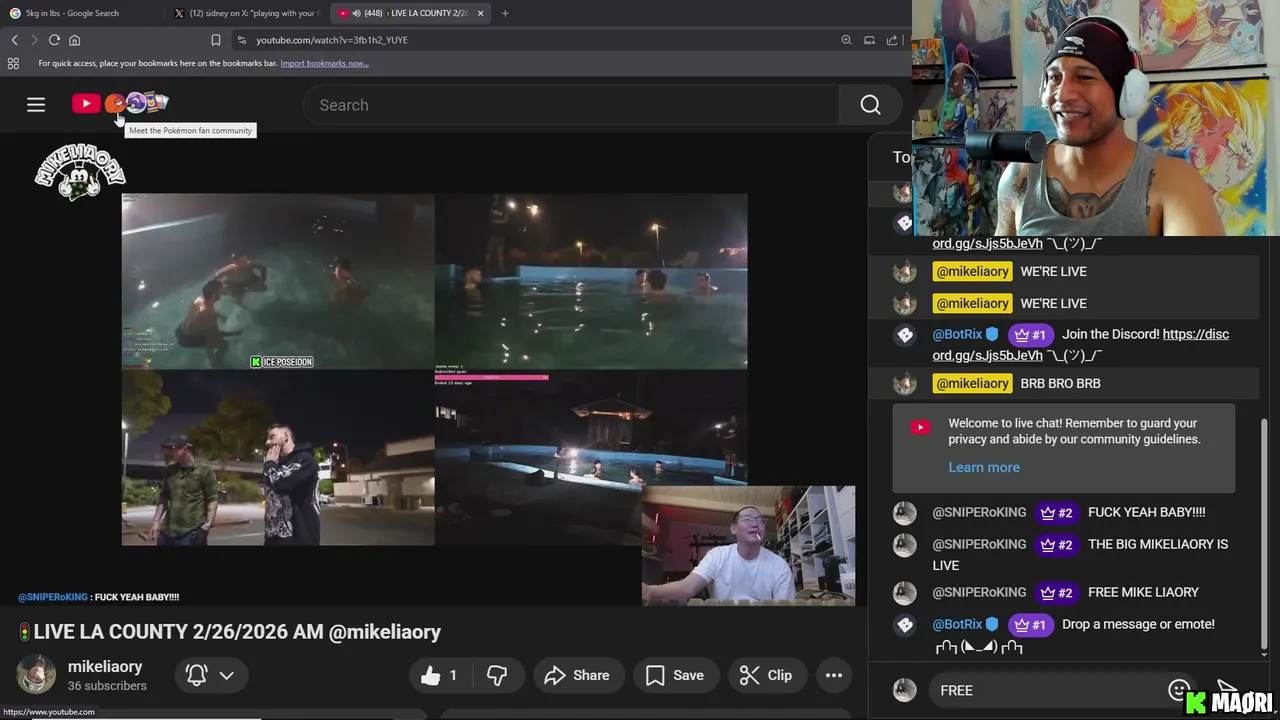
Task: Open mikeliaory channel avatar
Action: tap(36, 675)
